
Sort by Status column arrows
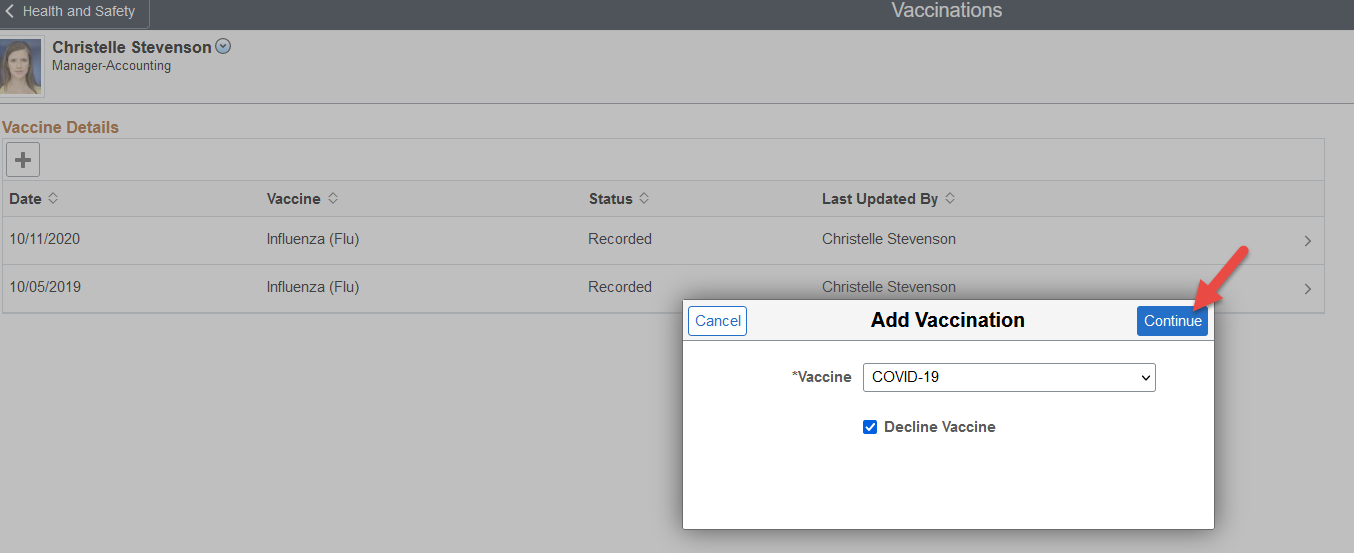click(x=644, y=198)
